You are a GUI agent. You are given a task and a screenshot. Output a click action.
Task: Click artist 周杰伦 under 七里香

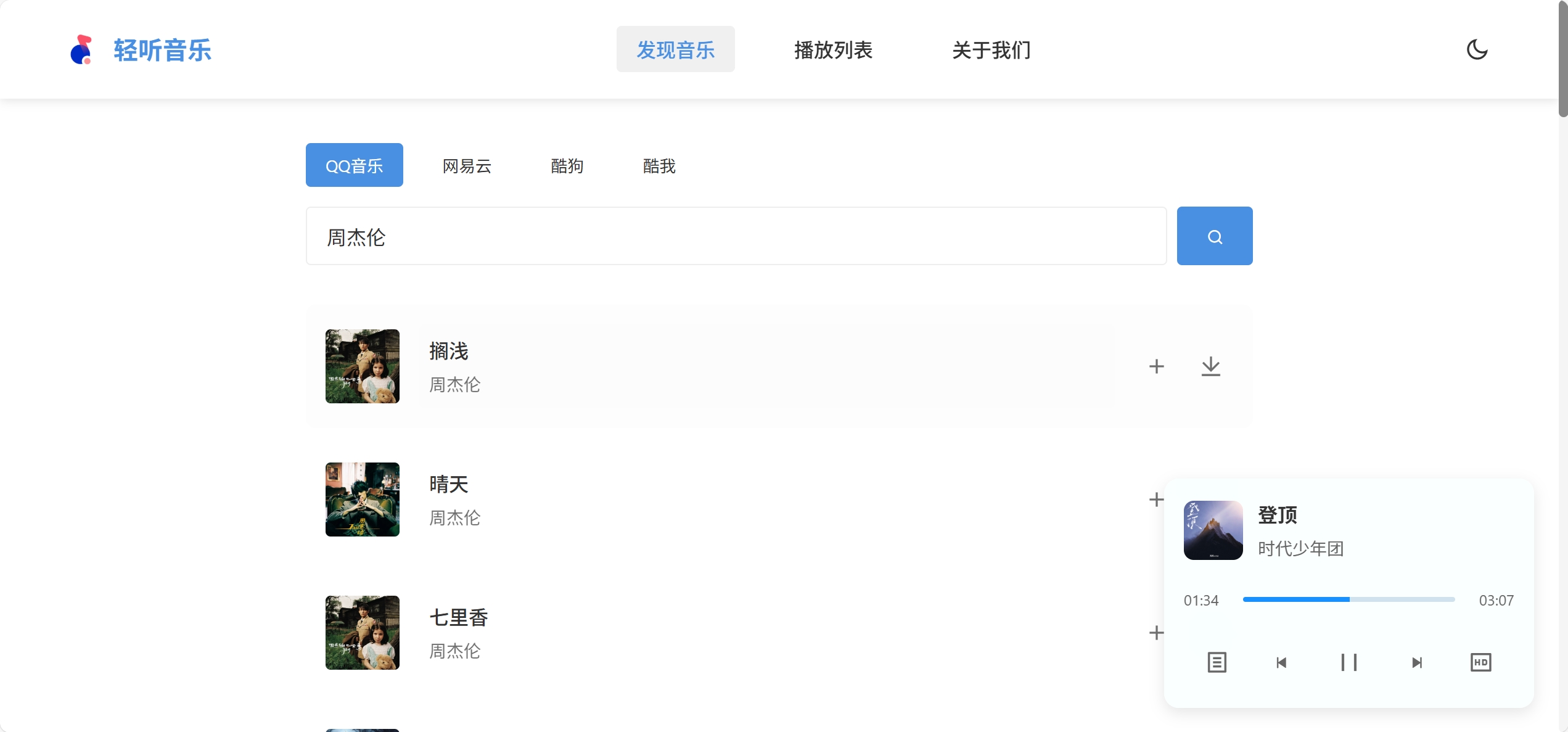click(x=455, y=651)
